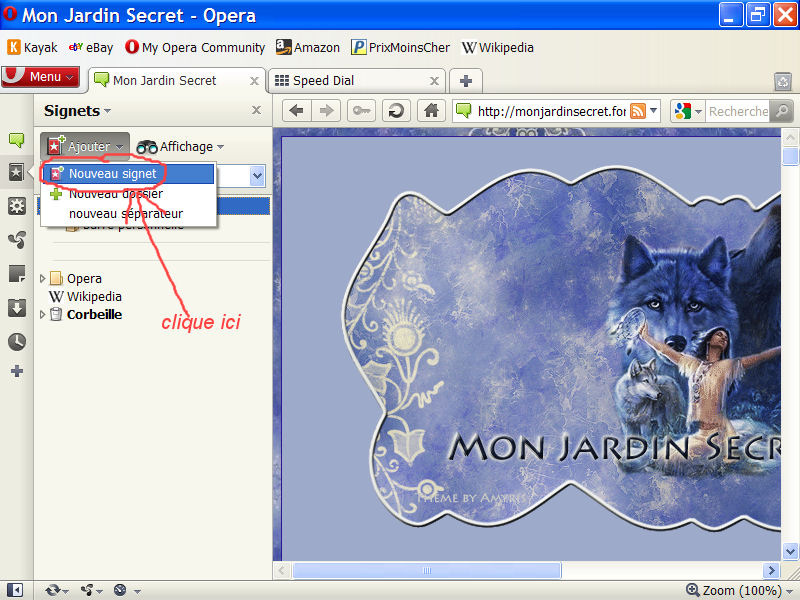Viewport: 800px width, 600px height.
Task: Open the eBay bookmark
Action: (91, 47)
